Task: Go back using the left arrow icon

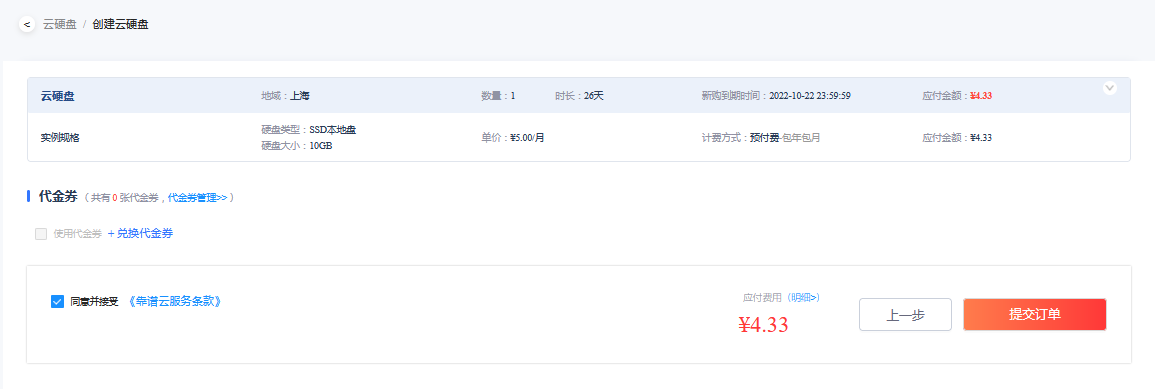Action: click(x=27, y=24)
